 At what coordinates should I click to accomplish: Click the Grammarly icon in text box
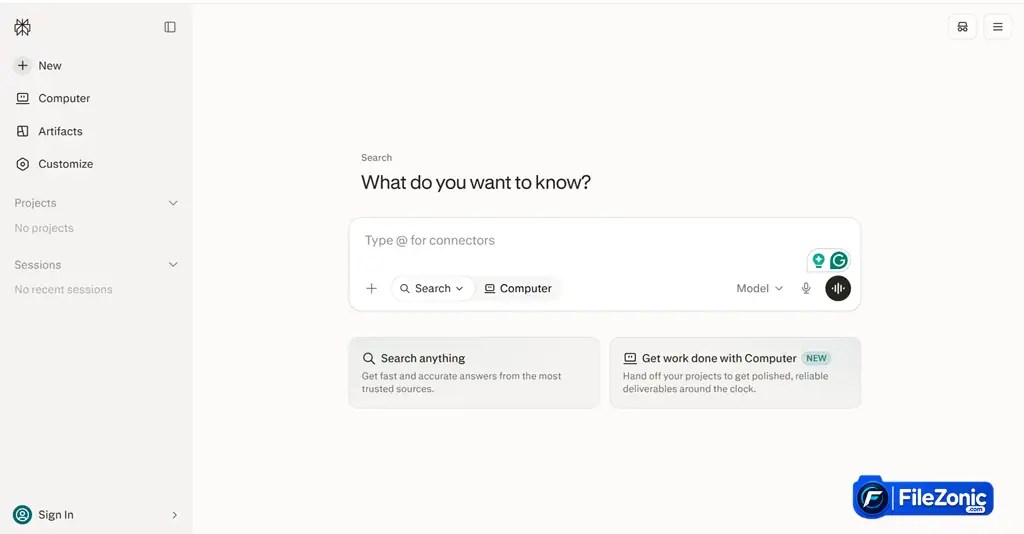click(x=839, y=260)
